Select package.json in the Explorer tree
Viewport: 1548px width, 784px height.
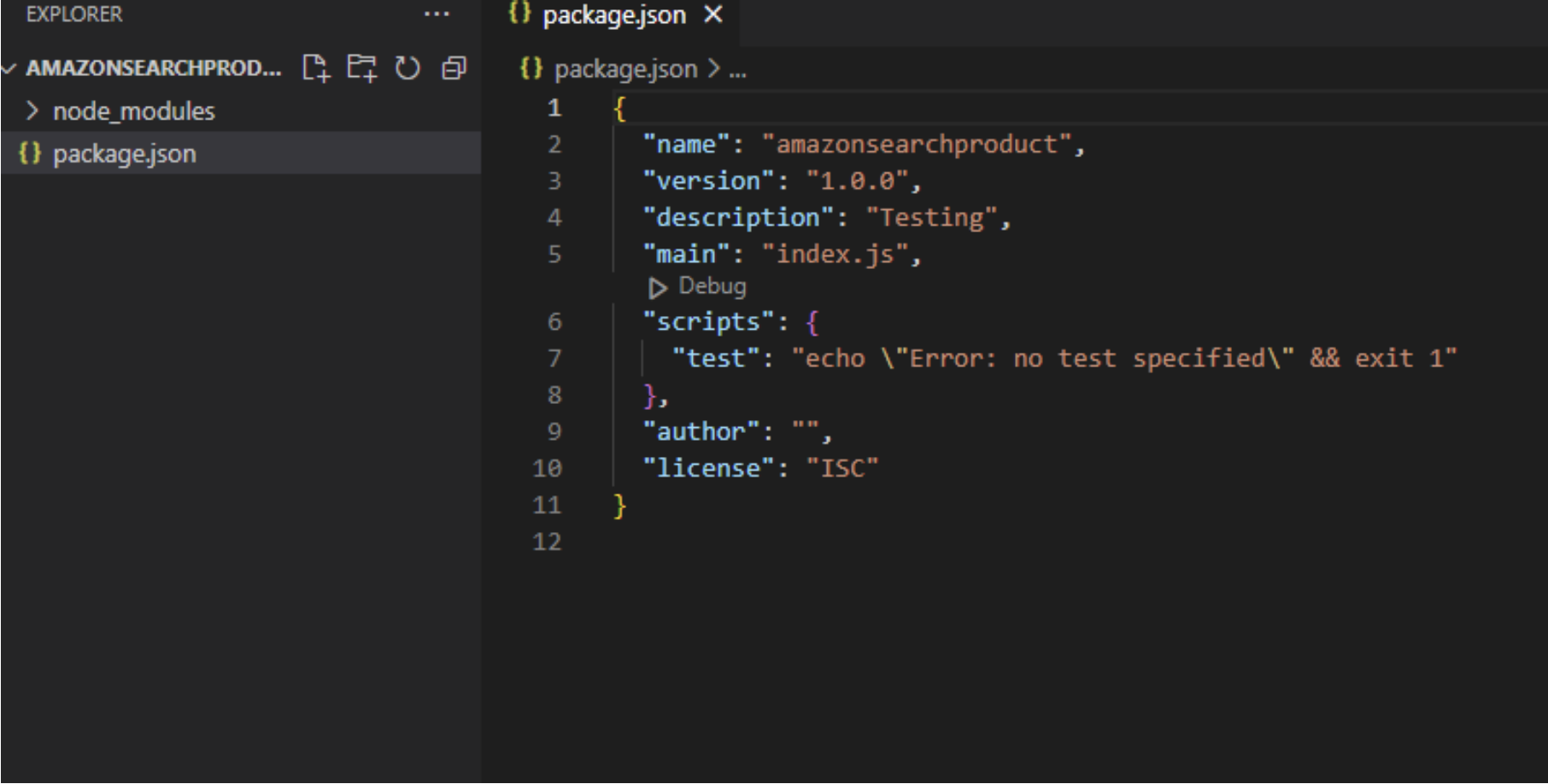(x=125, y=154)
